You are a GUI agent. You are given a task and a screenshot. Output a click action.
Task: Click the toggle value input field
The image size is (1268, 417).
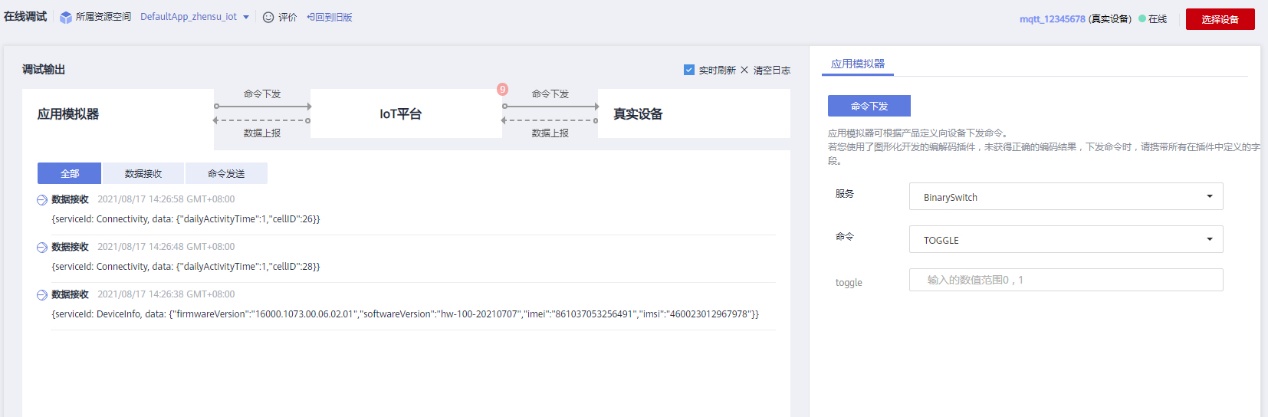pyautogui.click(x=1066, y=280)
